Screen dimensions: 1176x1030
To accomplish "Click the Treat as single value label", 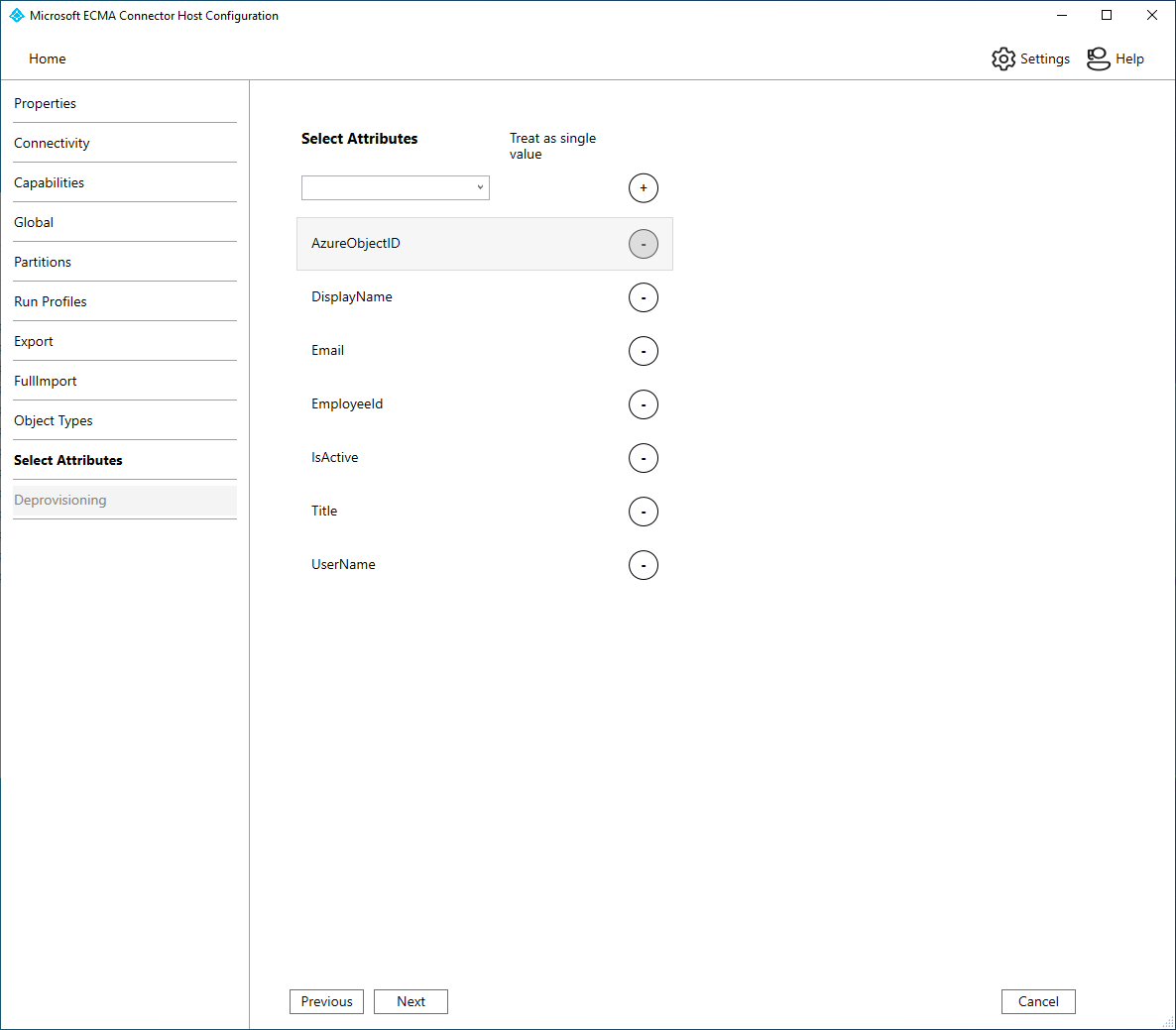I will tap(552, 146).
